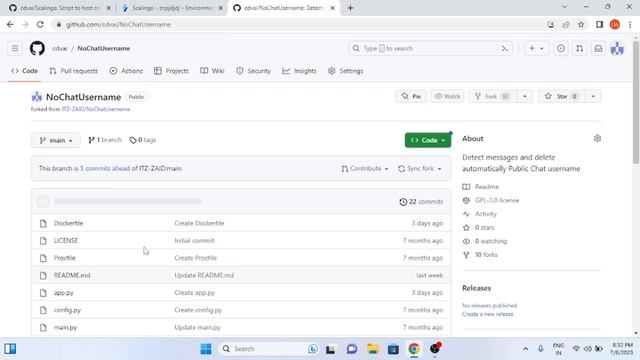Switch to the Insights tab
Viewport: 640px width, 360px height.
pyautogui.click(x=299, y=71)
